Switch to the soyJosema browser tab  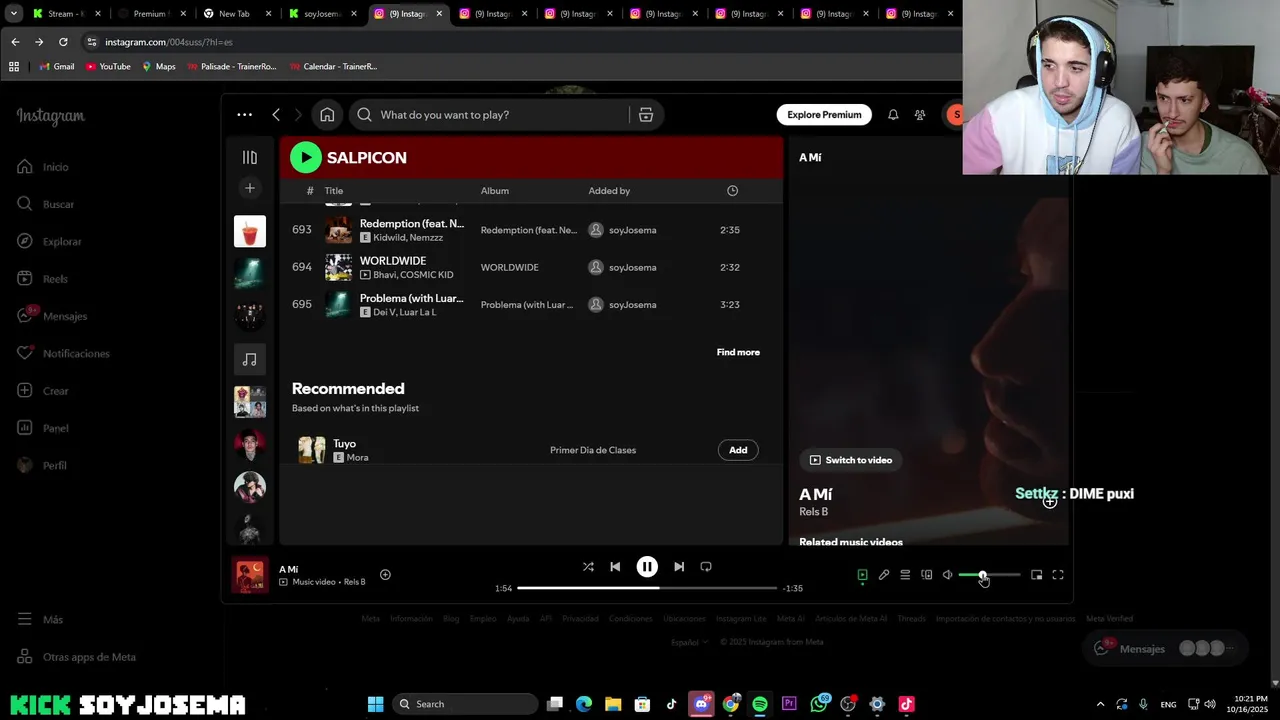322,14
